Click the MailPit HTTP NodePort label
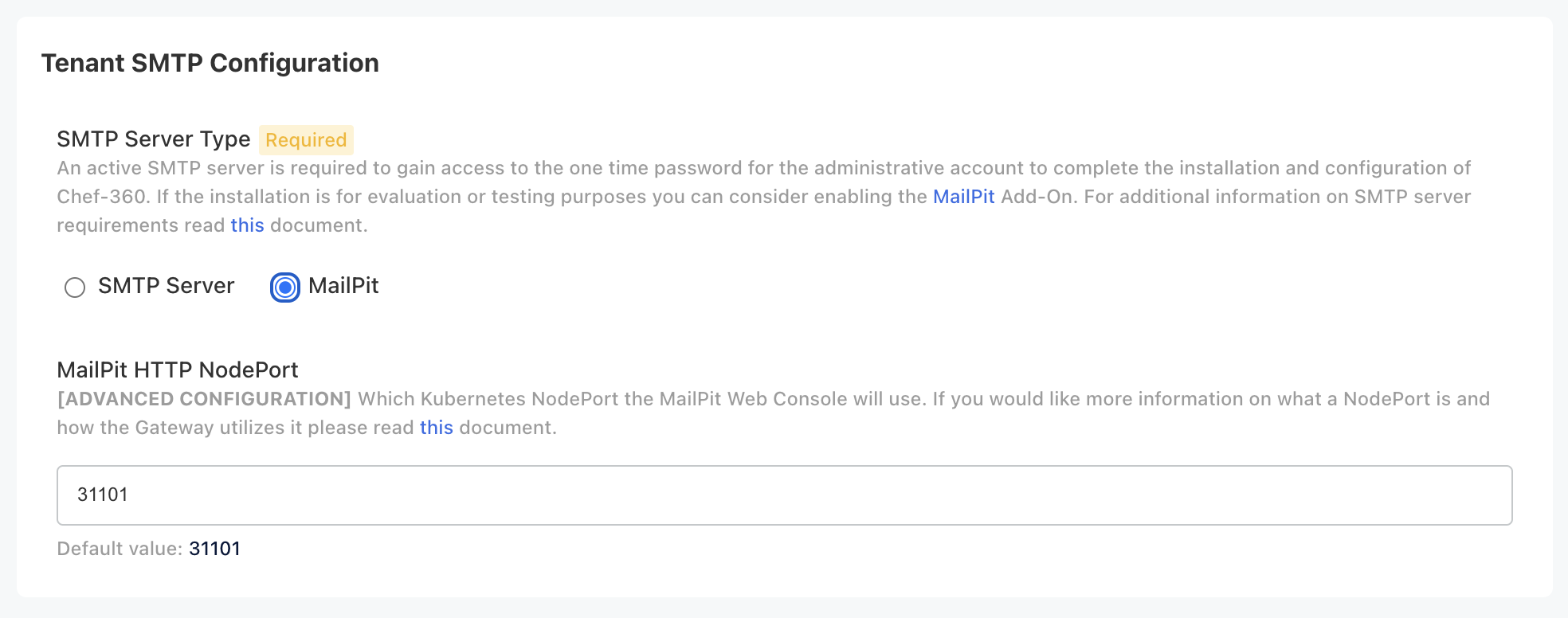 (x=177, y=370)
